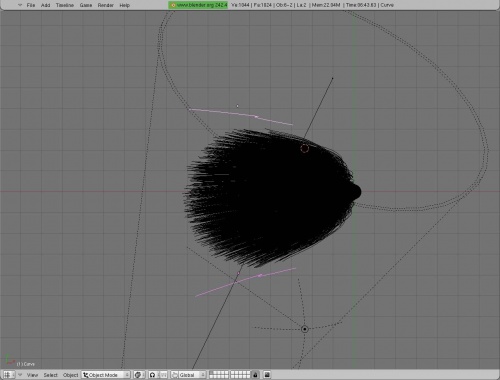Select the lamp object below the hair
Screen dimensions: 500x380
pyautogui.click(x=304, y=329)
